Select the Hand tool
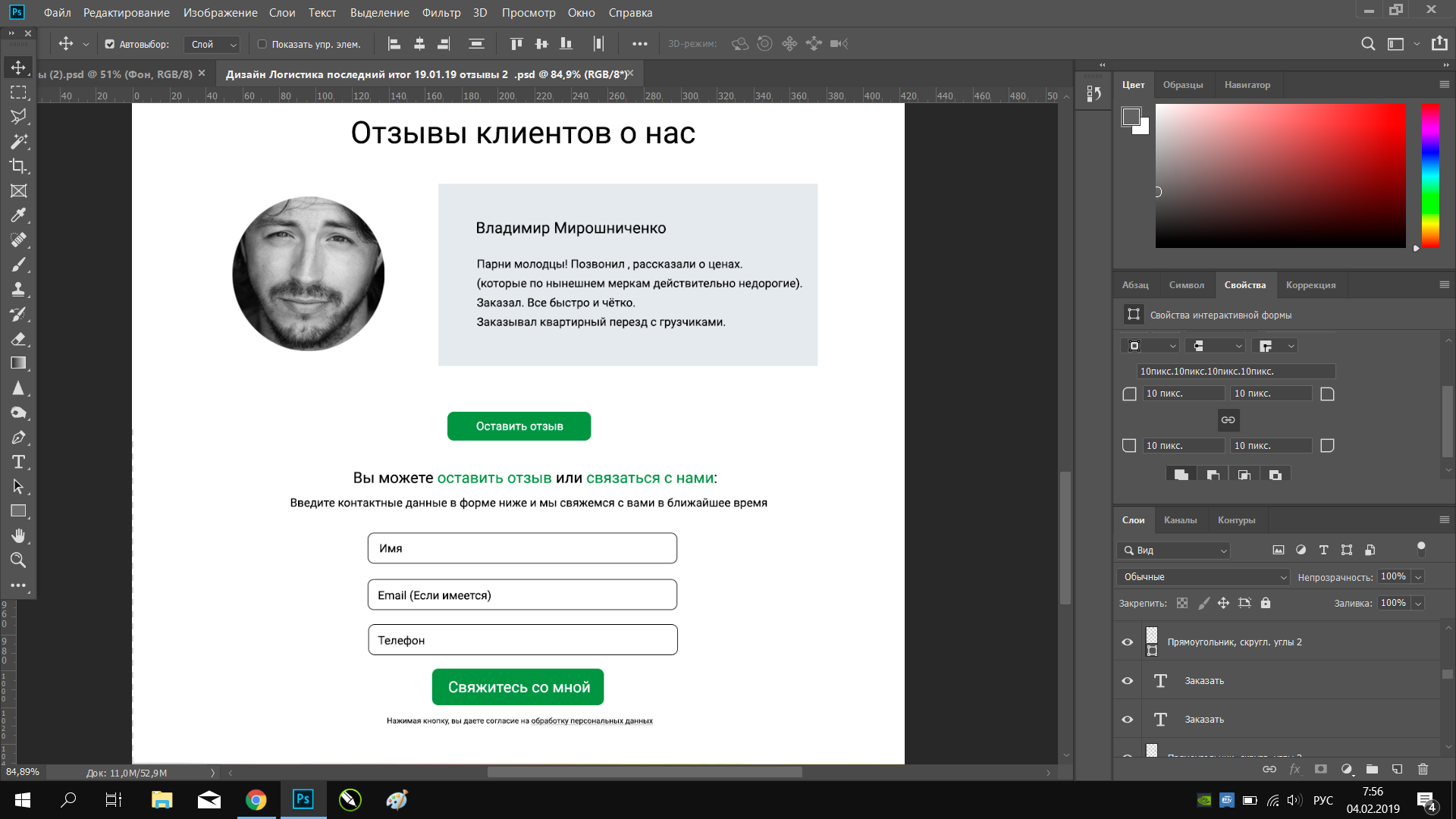Image resolution: width=1456 pixels, height=819 pixels. pyautogui.click(x=18, y=535)
